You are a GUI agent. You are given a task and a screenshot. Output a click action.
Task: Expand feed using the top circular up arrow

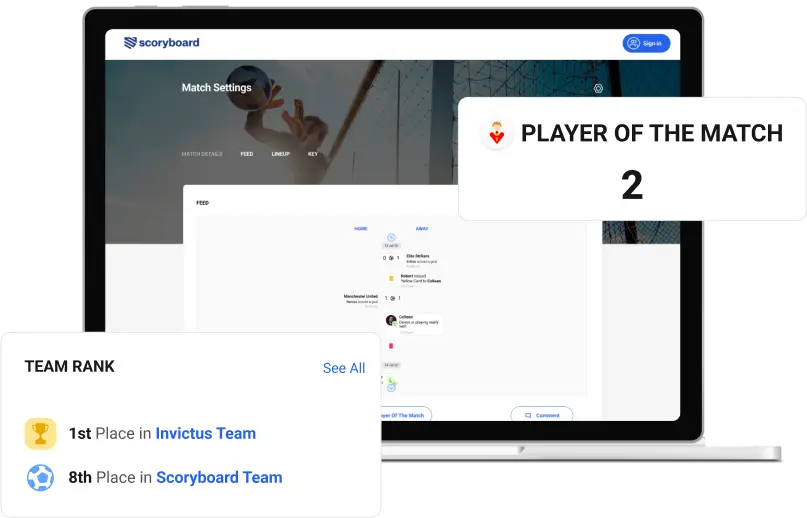[391, 237]
